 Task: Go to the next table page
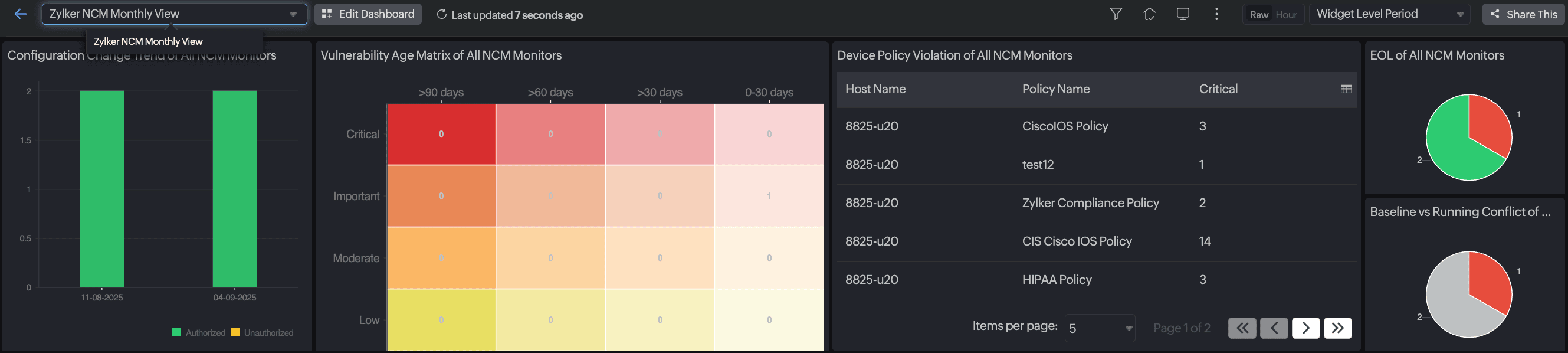1305,328
